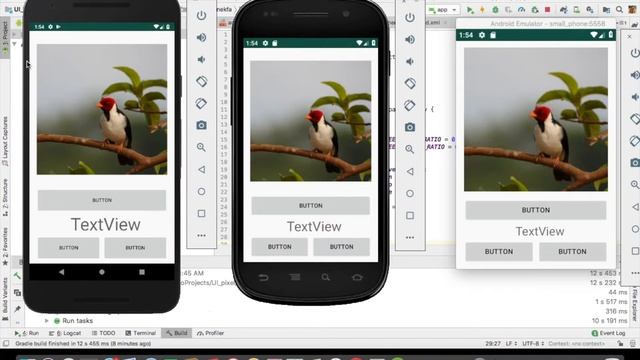
Task: Switch to the TODO tab
Action: 103,333
